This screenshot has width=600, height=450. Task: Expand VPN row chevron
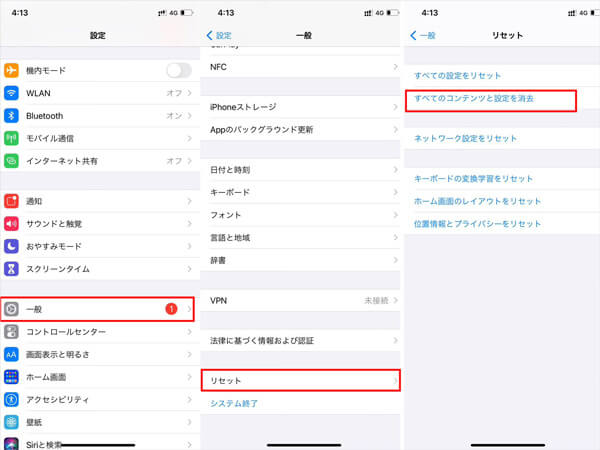(395, 300)
